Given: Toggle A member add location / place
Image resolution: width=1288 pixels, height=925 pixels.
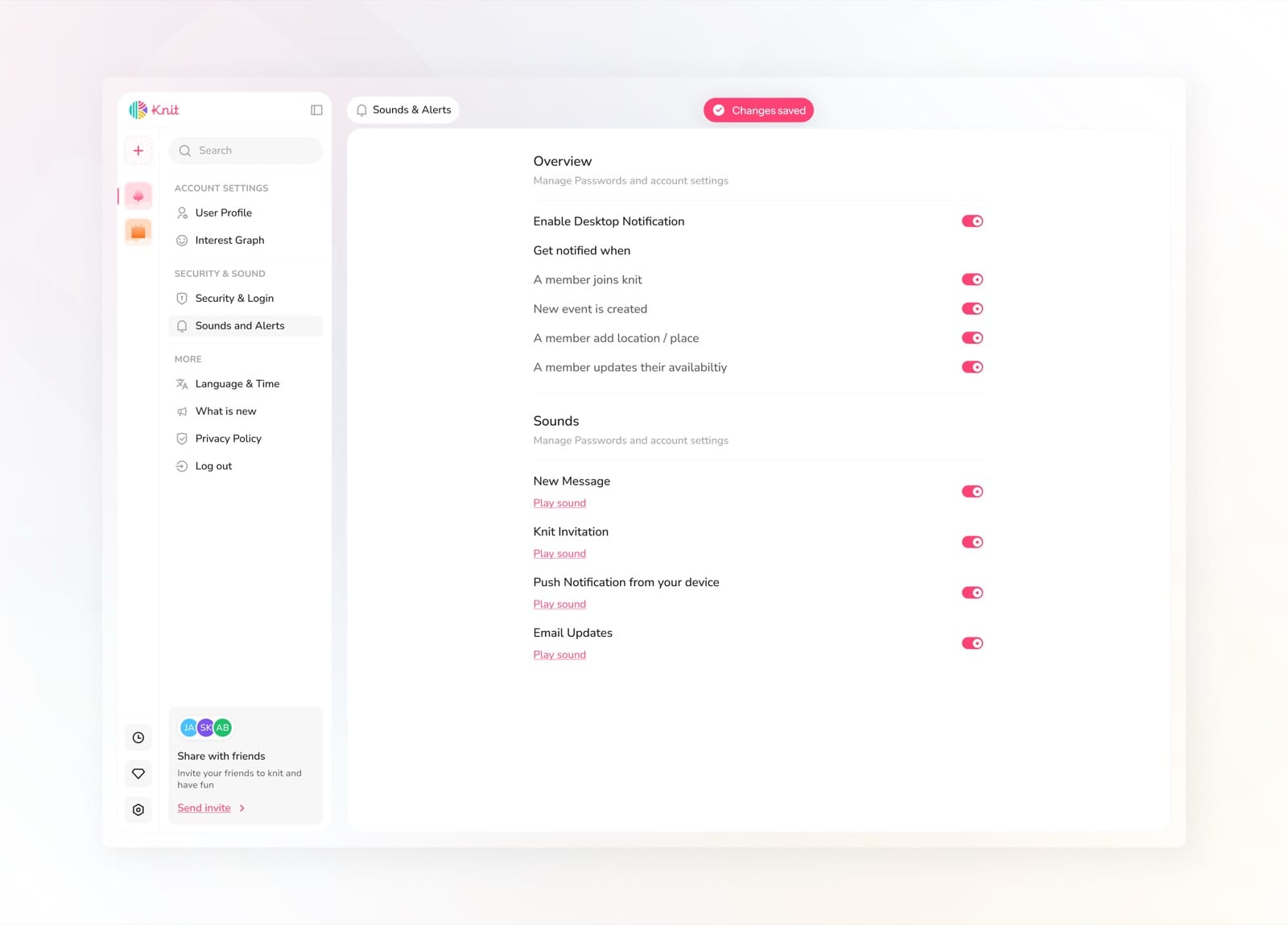Looking at the screenshot, I should (972, 338).
